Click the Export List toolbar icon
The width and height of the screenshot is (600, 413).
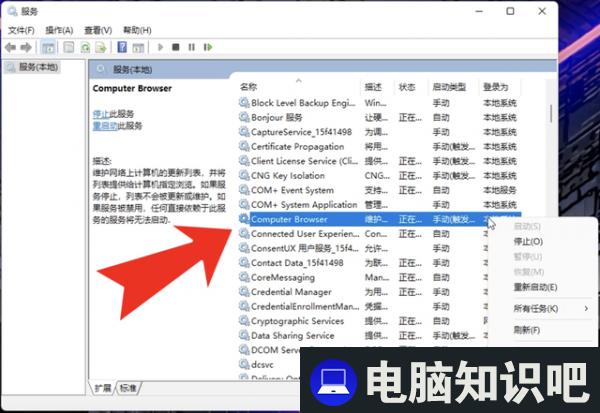click(x=101, y=47)
